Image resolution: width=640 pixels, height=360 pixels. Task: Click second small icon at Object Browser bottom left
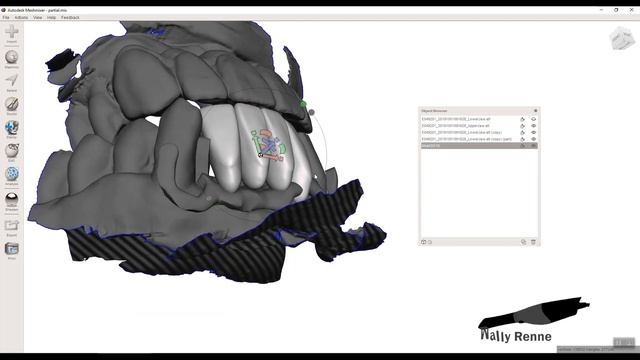430,242
